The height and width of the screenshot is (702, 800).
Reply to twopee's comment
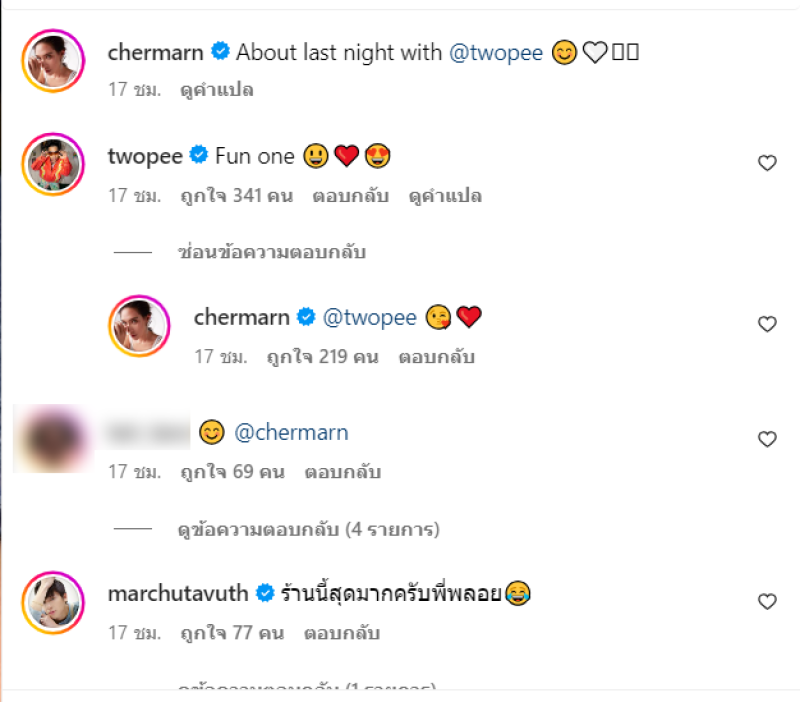coord(351,196)
